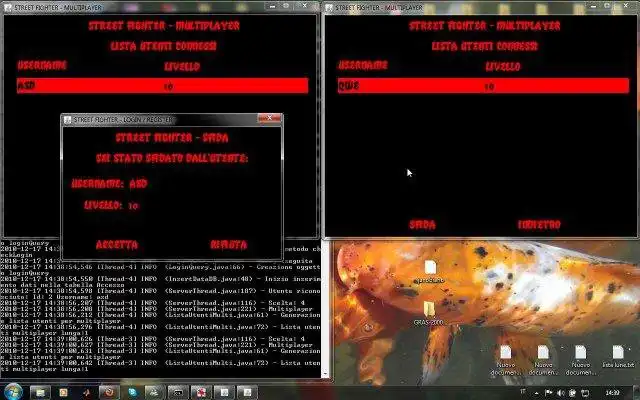Viewport: 640px width, 400px height.
Task: Select the QWE user row
Action: click(483, 86)
